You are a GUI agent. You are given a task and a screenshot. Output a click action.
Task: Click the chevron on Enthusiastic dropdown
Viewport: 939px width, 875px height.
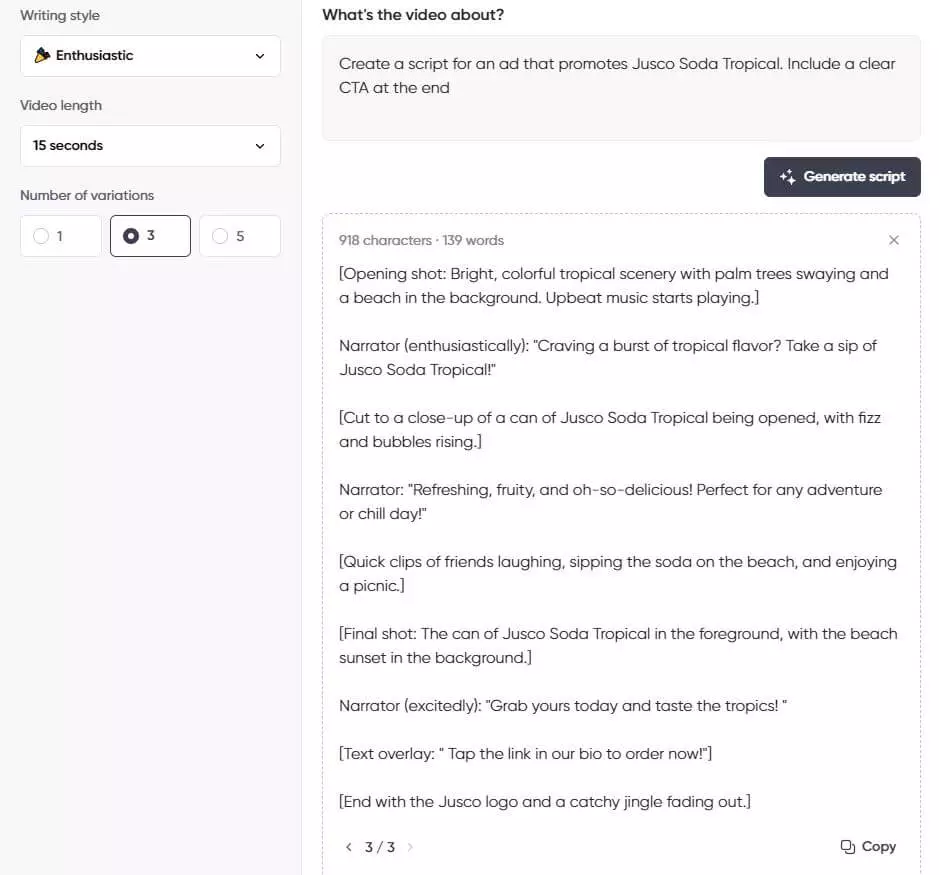[260, 56]
